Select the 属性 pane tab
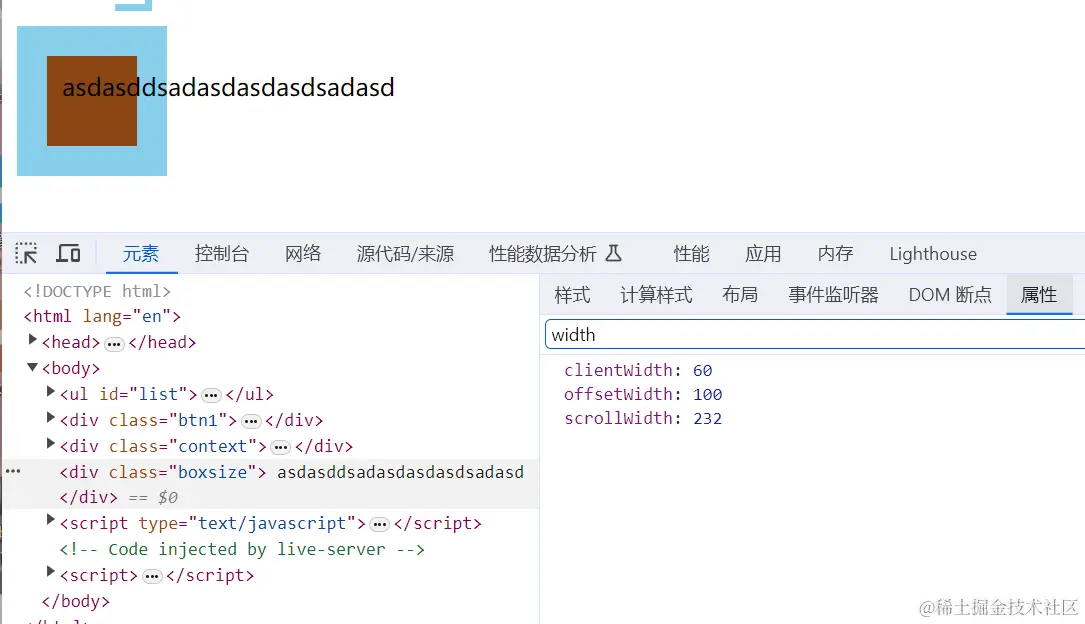This screenshot has width=1085, height=624. (1039, 295)
